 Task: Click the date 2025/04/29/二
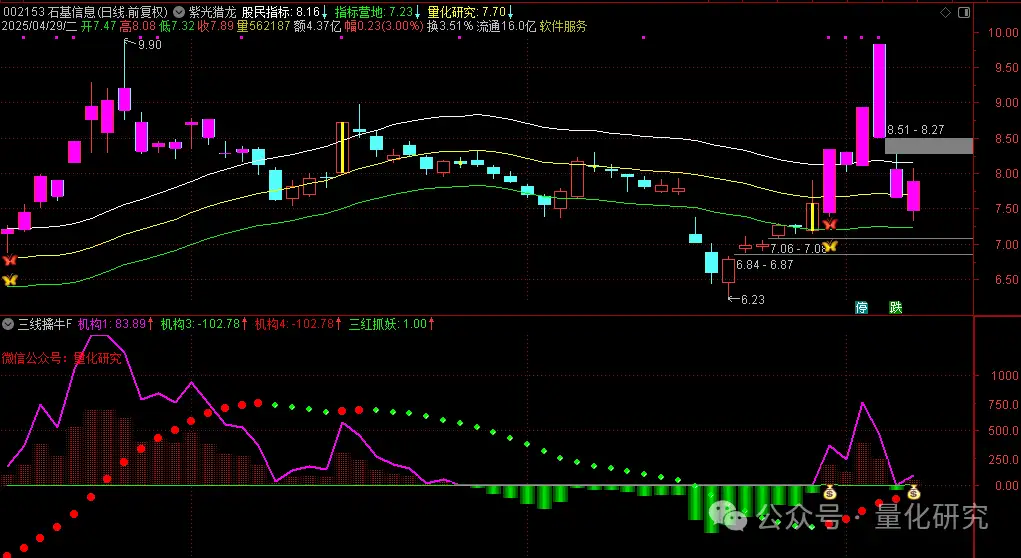coord(40,26)
